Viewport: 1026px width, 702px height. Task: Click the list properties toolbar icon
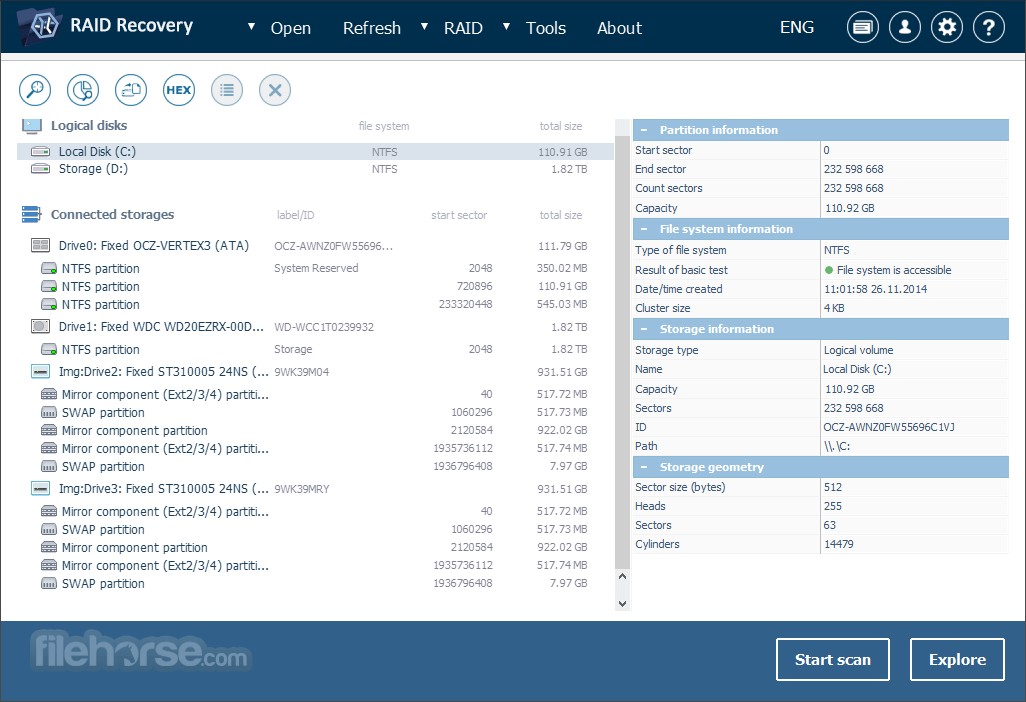[227, 90]
